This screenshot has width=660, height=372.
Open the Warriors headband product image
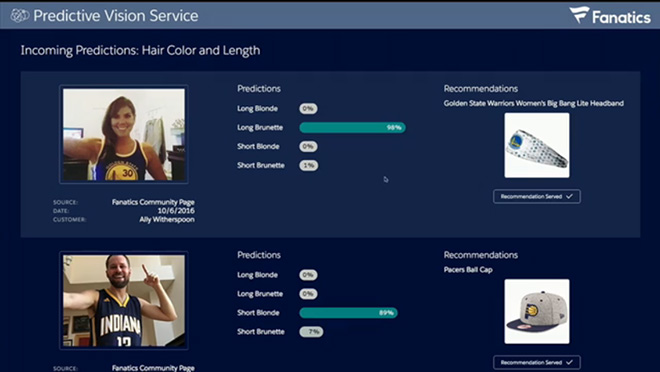(x=537, y=145)
